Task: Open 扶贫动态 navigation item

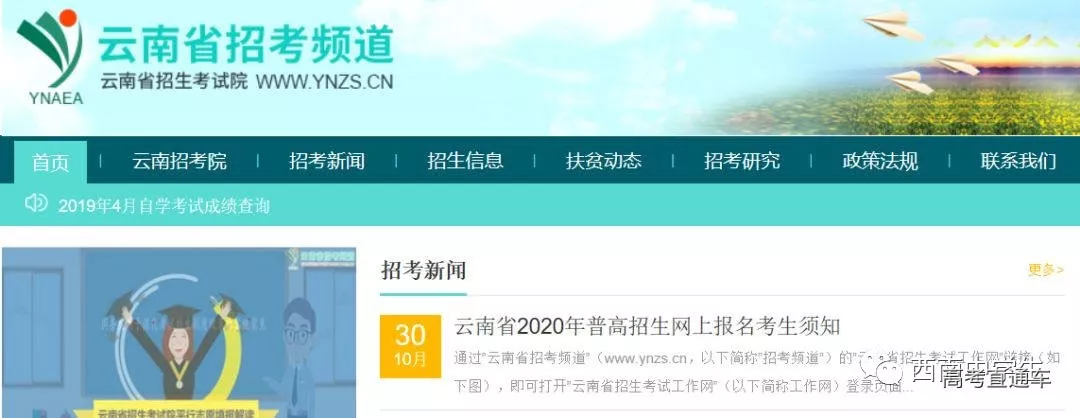Action: [x=603, y=161]
